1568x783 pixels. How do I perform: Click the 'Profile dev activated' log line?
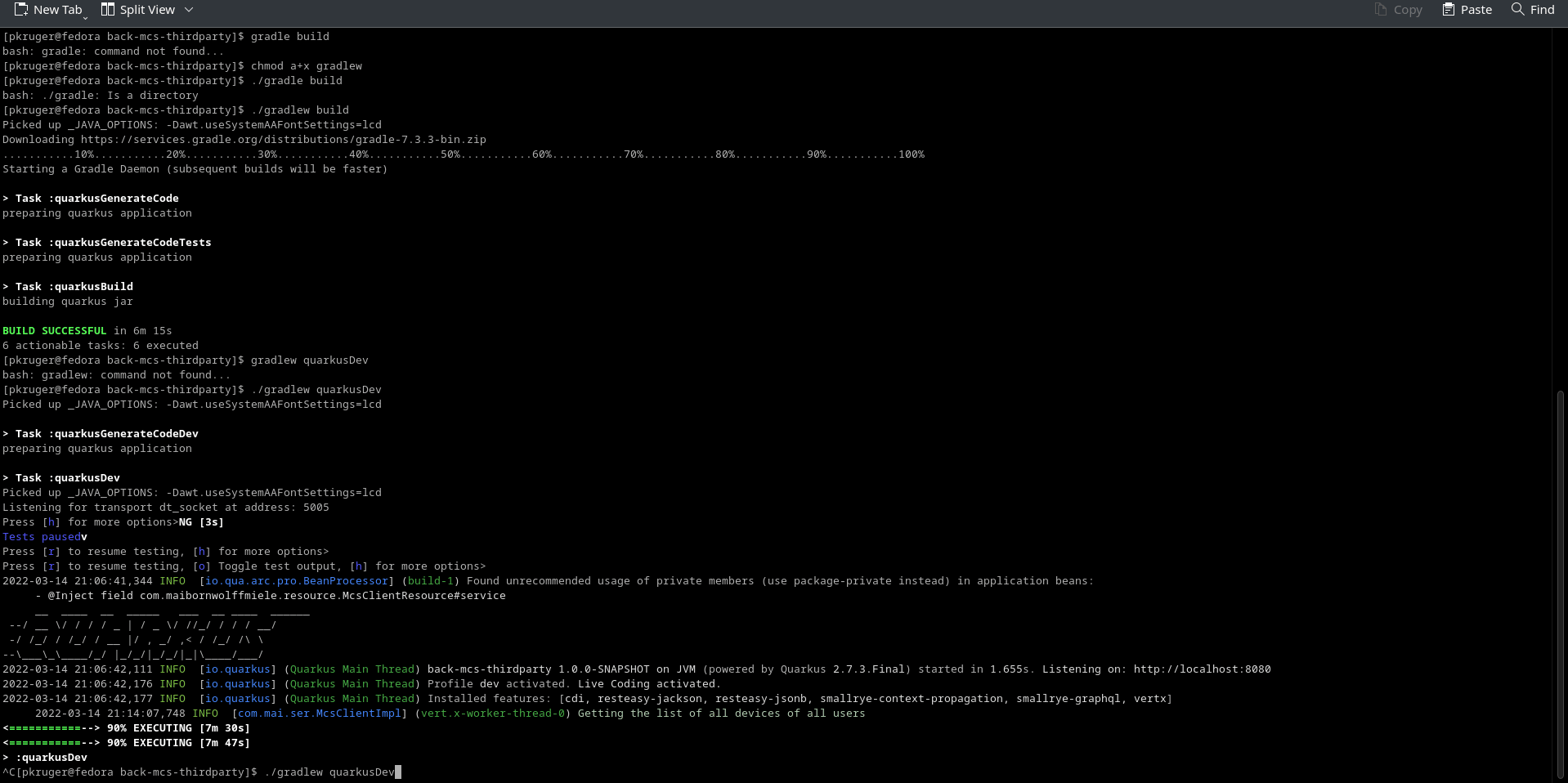362,684
